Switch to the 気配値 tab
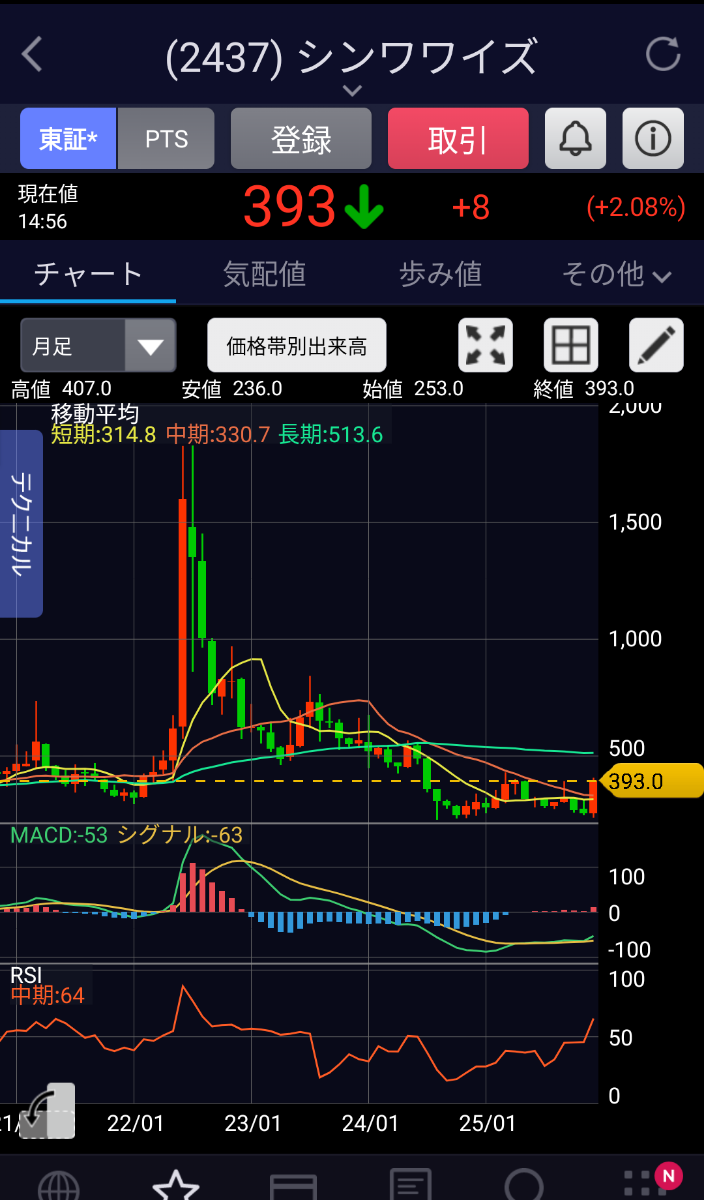This screenshot has width=704, height=1200. click(264, 274)
